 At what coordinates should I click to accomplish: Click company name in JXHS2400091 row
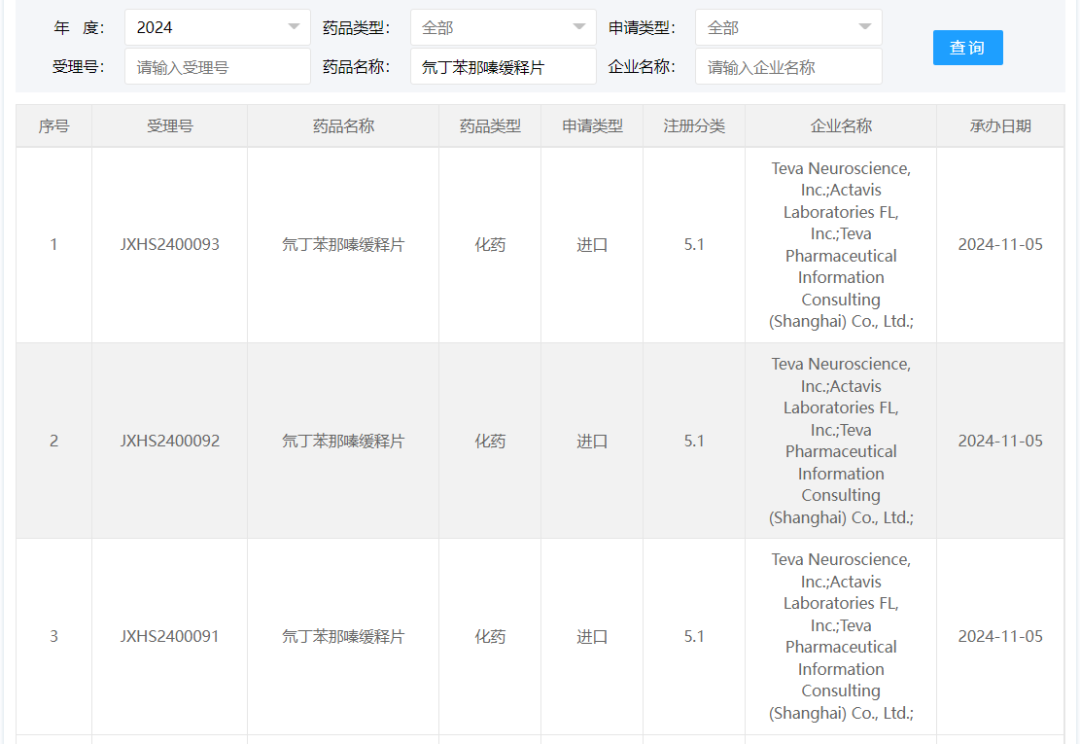click(841, 637)
